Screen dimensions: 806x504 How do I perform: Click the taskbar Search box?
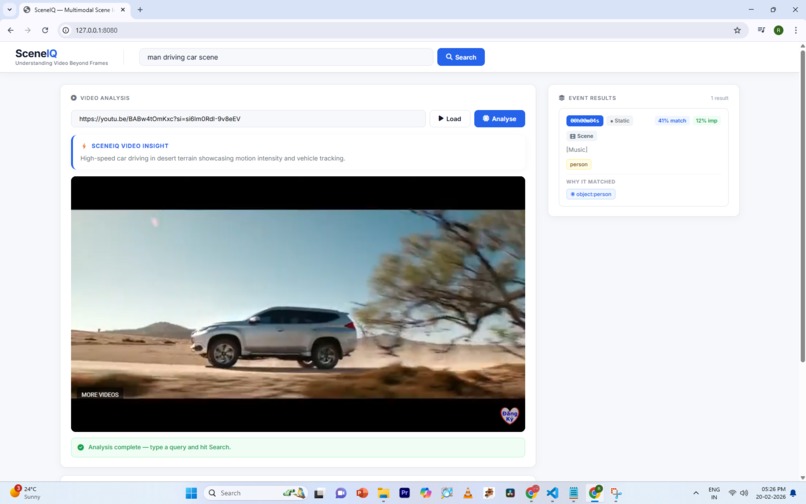pyautogui.click(x=256, y=493)
